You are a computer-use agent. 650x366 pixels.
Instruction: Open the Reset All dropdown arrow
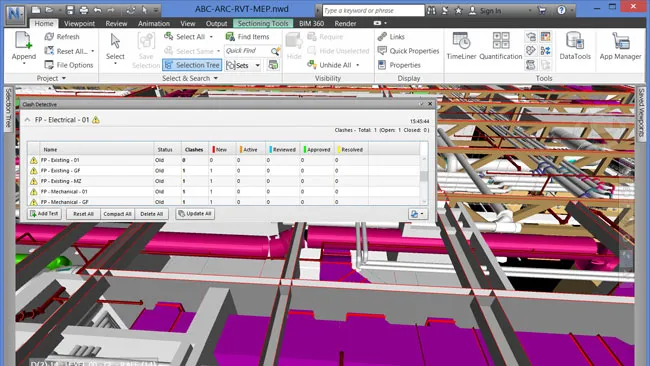(92, 51)
